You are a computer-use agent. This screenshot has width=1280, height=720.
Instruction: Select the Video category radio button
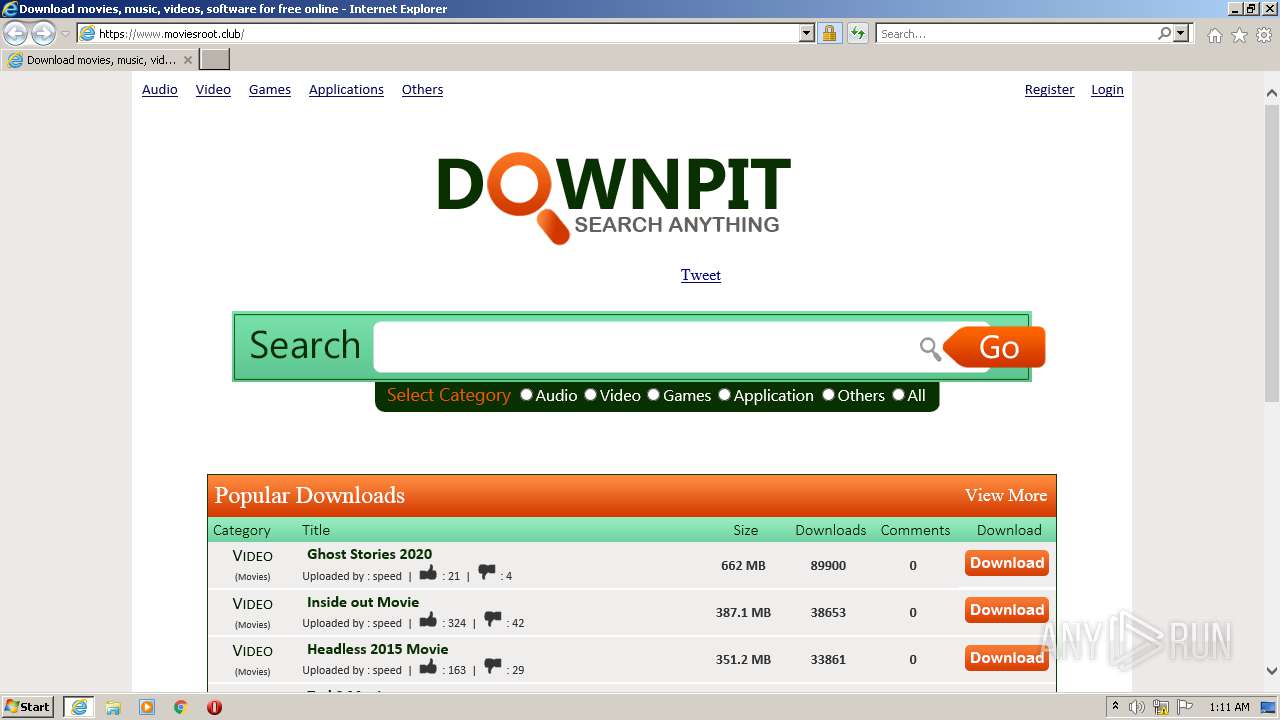click(590, 395)
